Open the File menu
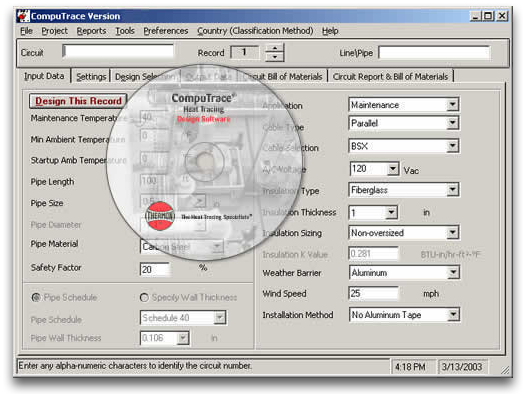523x394 pixels. (26, 31)
